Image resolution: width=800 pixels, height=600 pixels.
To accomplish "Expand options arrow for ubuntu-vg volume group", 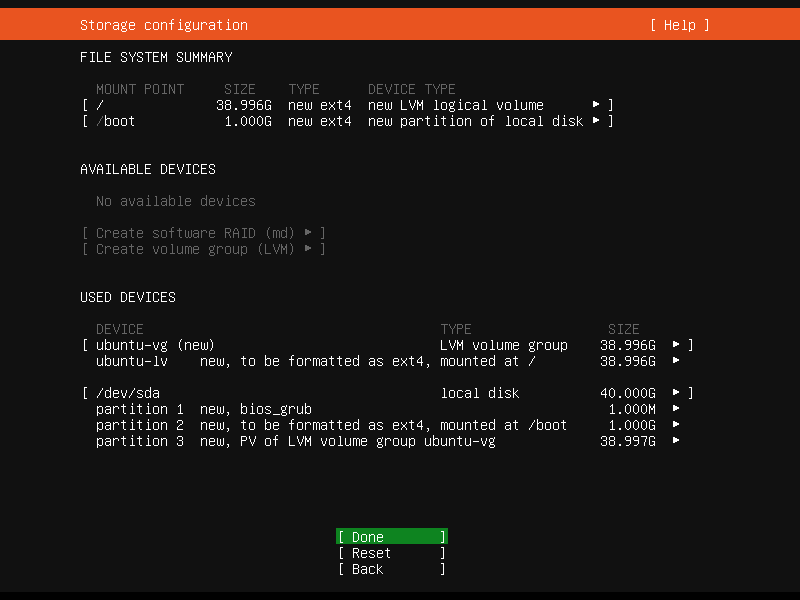I will tap(676, 345).
